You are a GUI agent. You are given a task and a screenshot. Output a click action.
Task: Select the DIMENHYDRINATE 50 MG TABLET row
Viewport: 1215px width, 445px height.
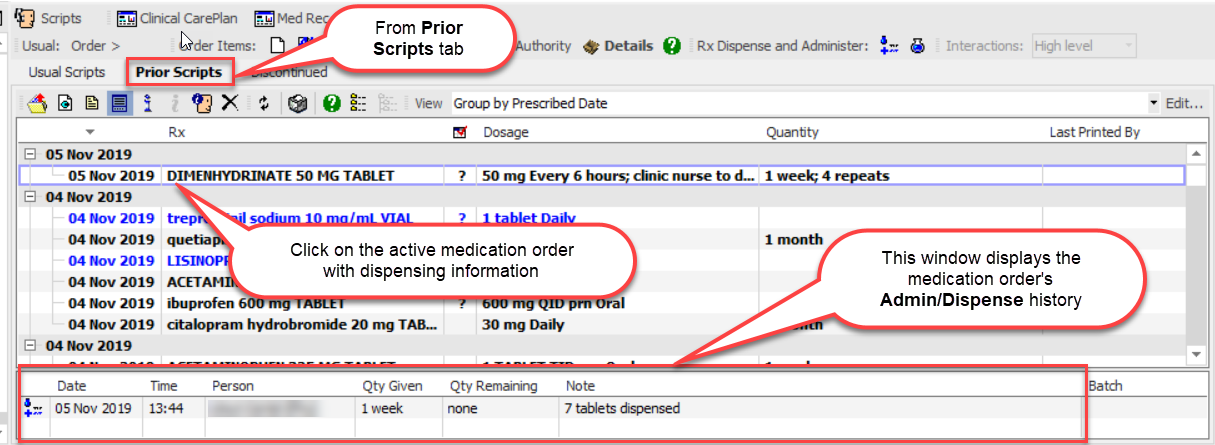[x=280, y=176]
